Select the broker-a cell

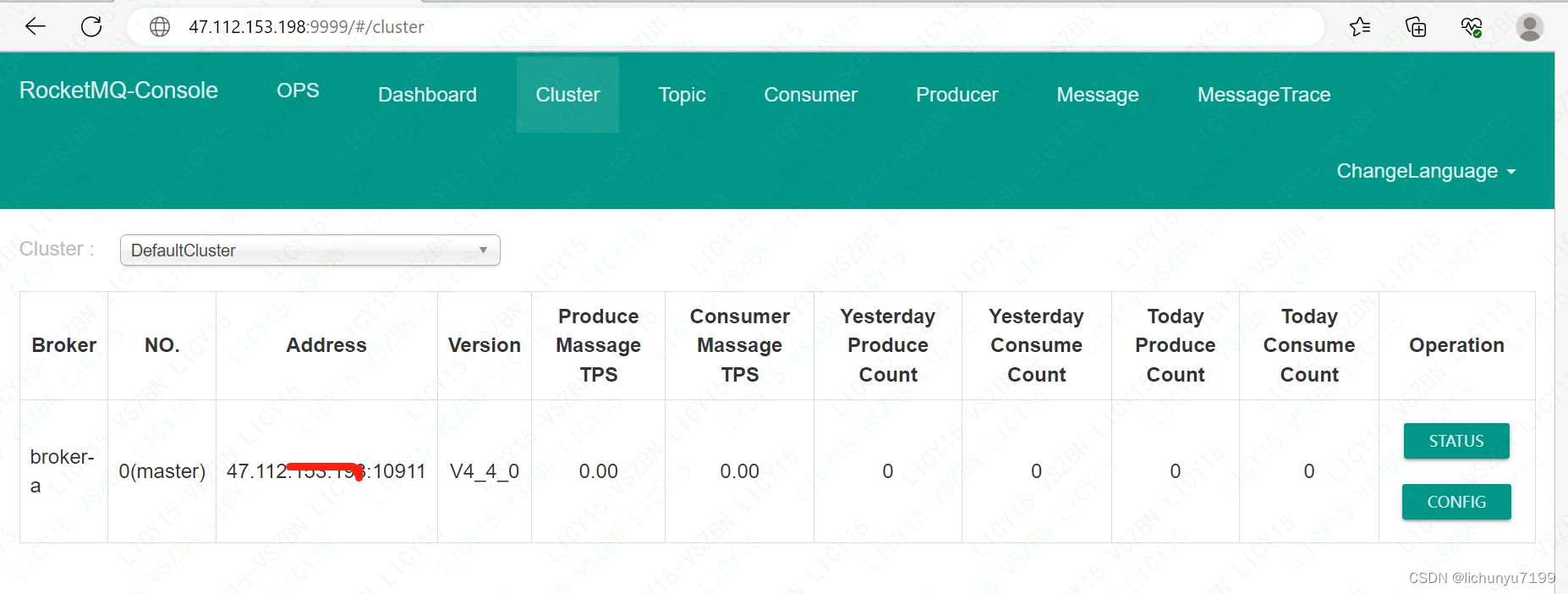click(63, 471)
